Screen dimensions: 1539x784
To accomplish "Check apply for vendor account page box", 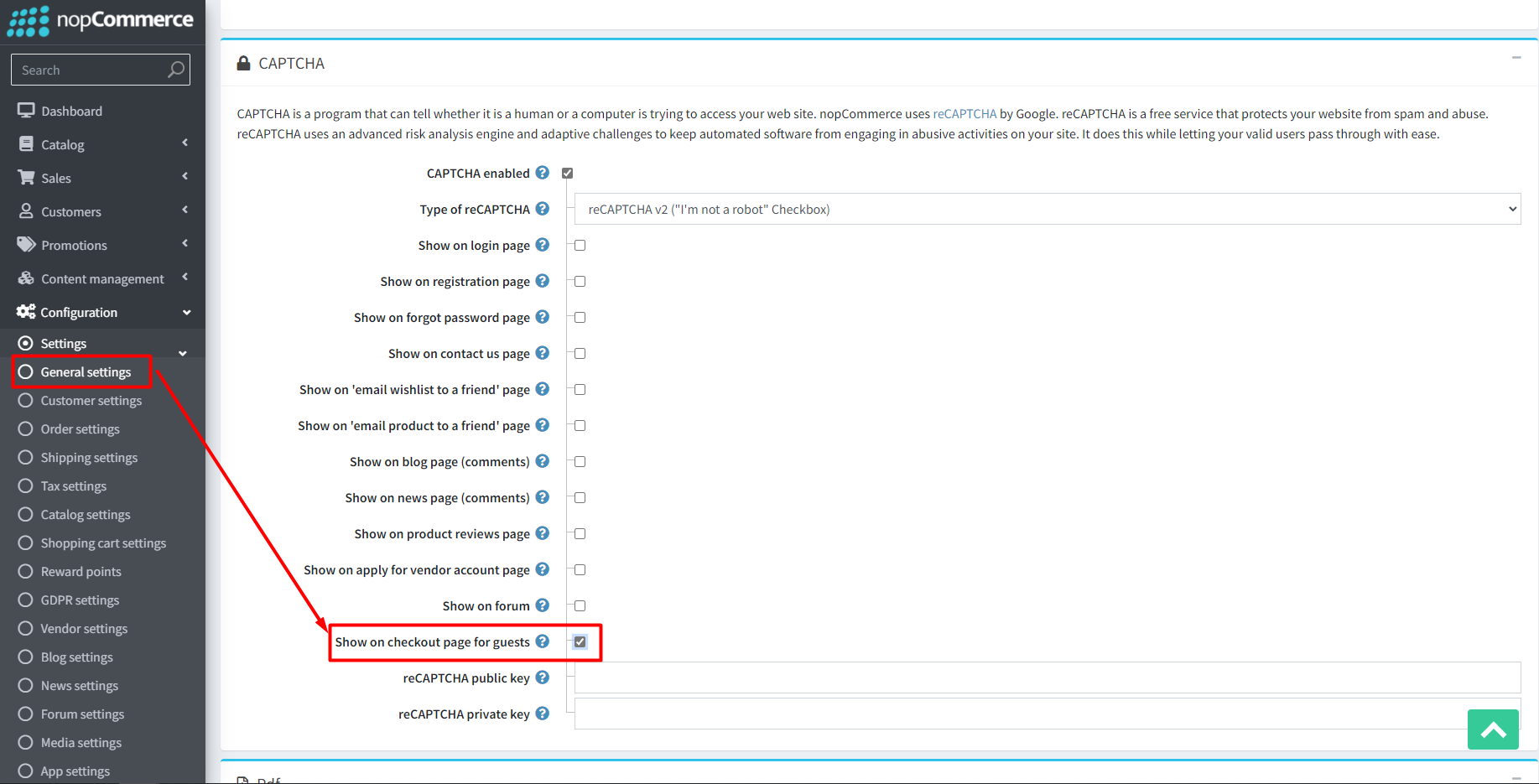I will 580,569.
